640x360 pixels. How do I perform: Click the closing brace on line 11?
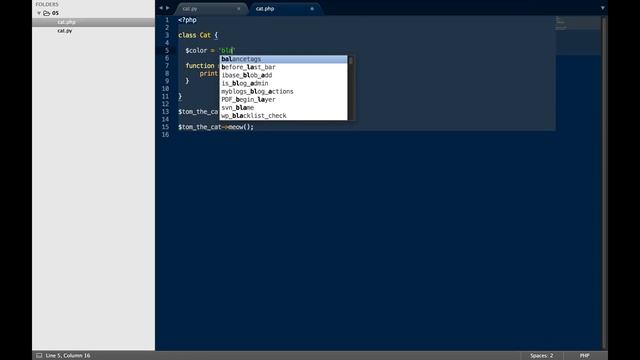[x=180, y=96]
